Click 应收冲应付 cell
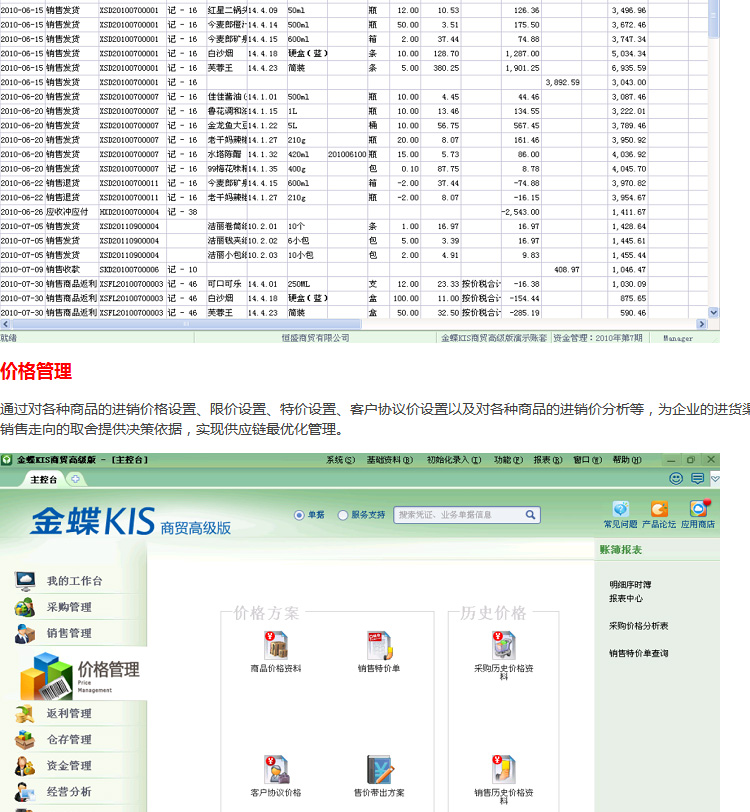750x812 pixels. tap(71, 212)
